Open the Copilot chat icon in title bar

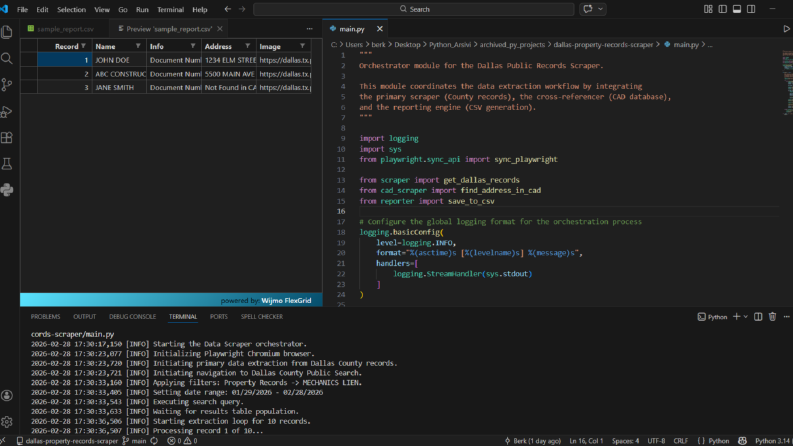click(588, 9)
